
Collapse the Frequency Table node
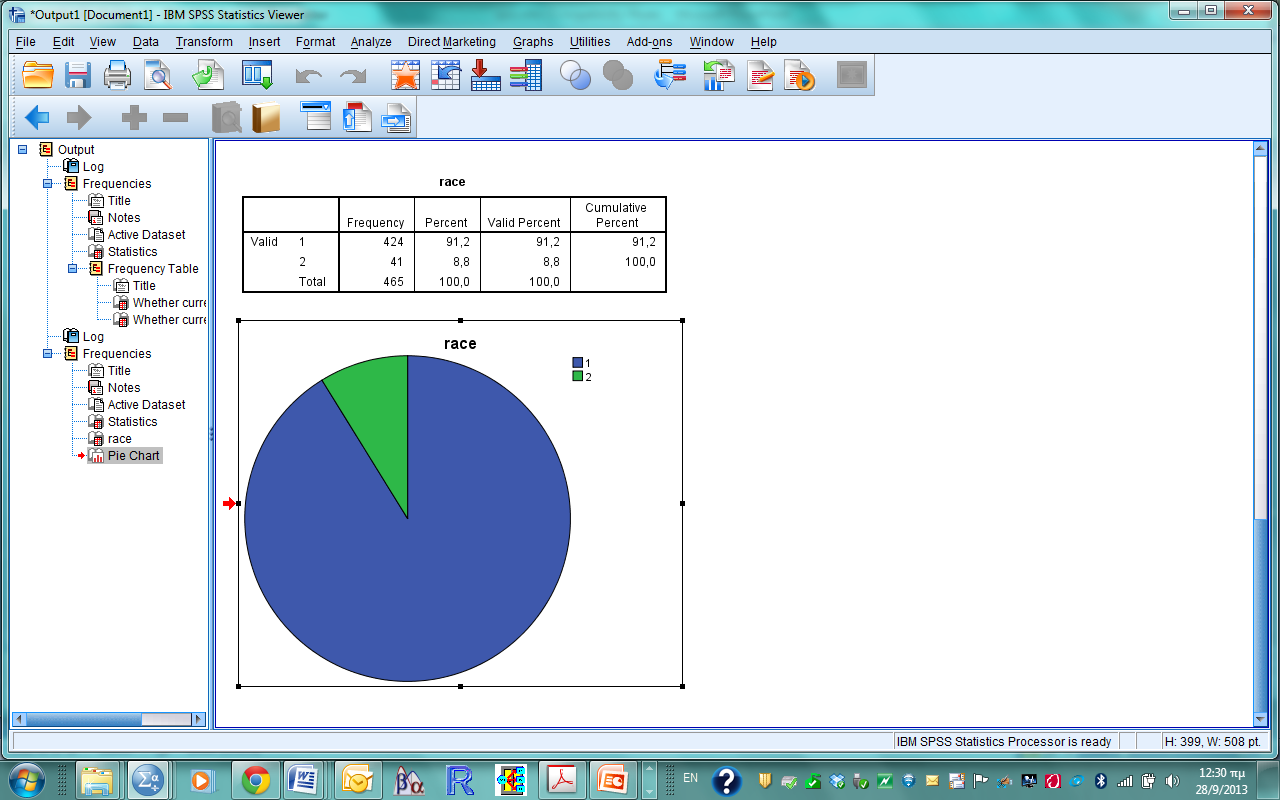[x=73, y=269]
